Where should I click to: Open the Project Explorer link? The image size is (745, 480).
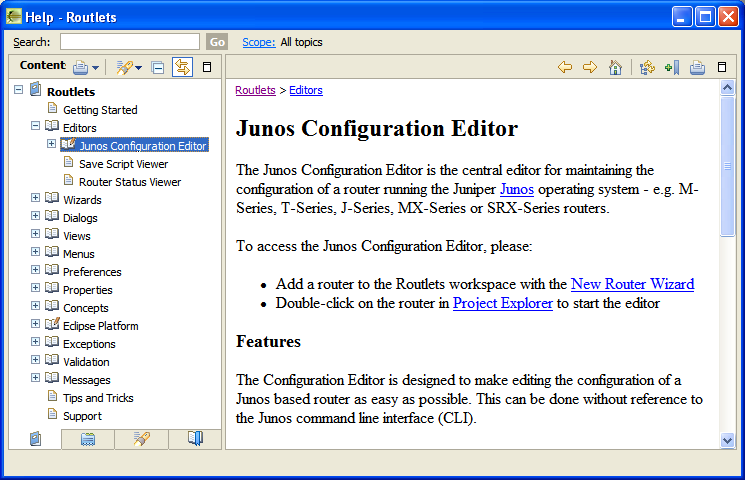click(503, 303)
